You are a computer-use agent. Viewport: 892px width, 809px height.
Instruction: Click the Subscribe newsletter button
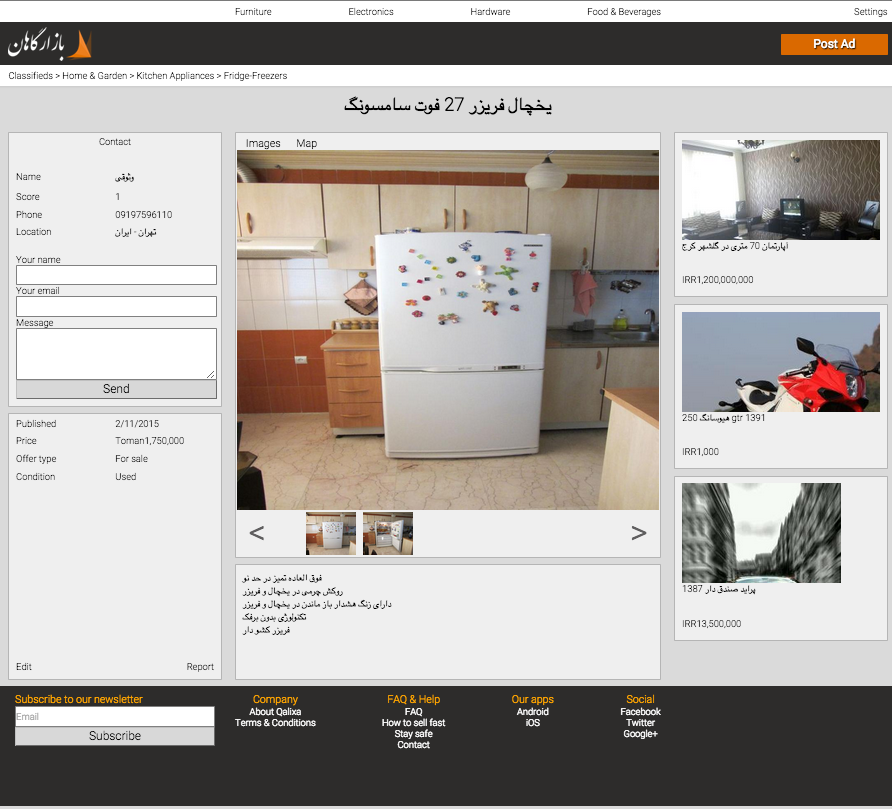[115, 736]
